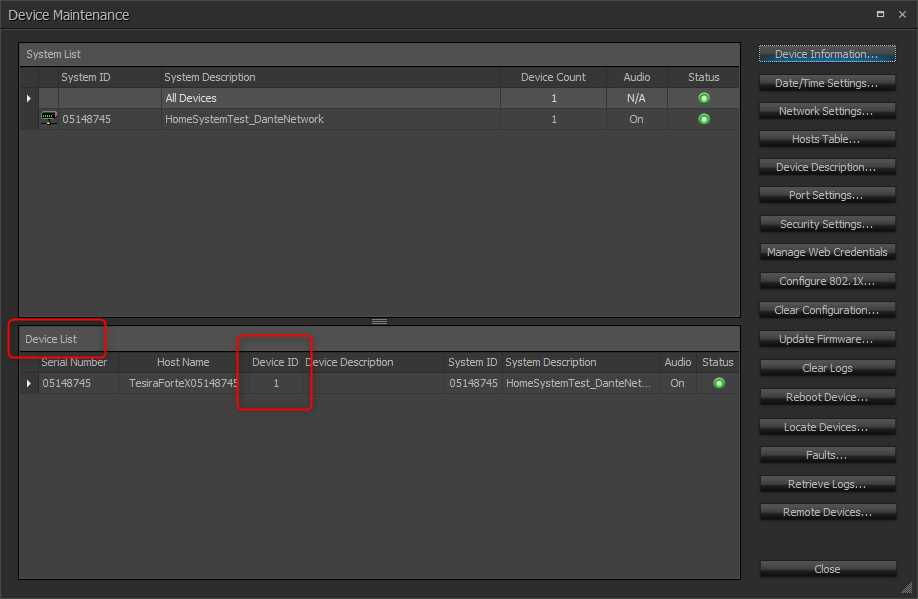Viewport: 918px width, 599px height.
Task: Expand the 05148745 row in the Device List
Action: click(x=28, y=383)
